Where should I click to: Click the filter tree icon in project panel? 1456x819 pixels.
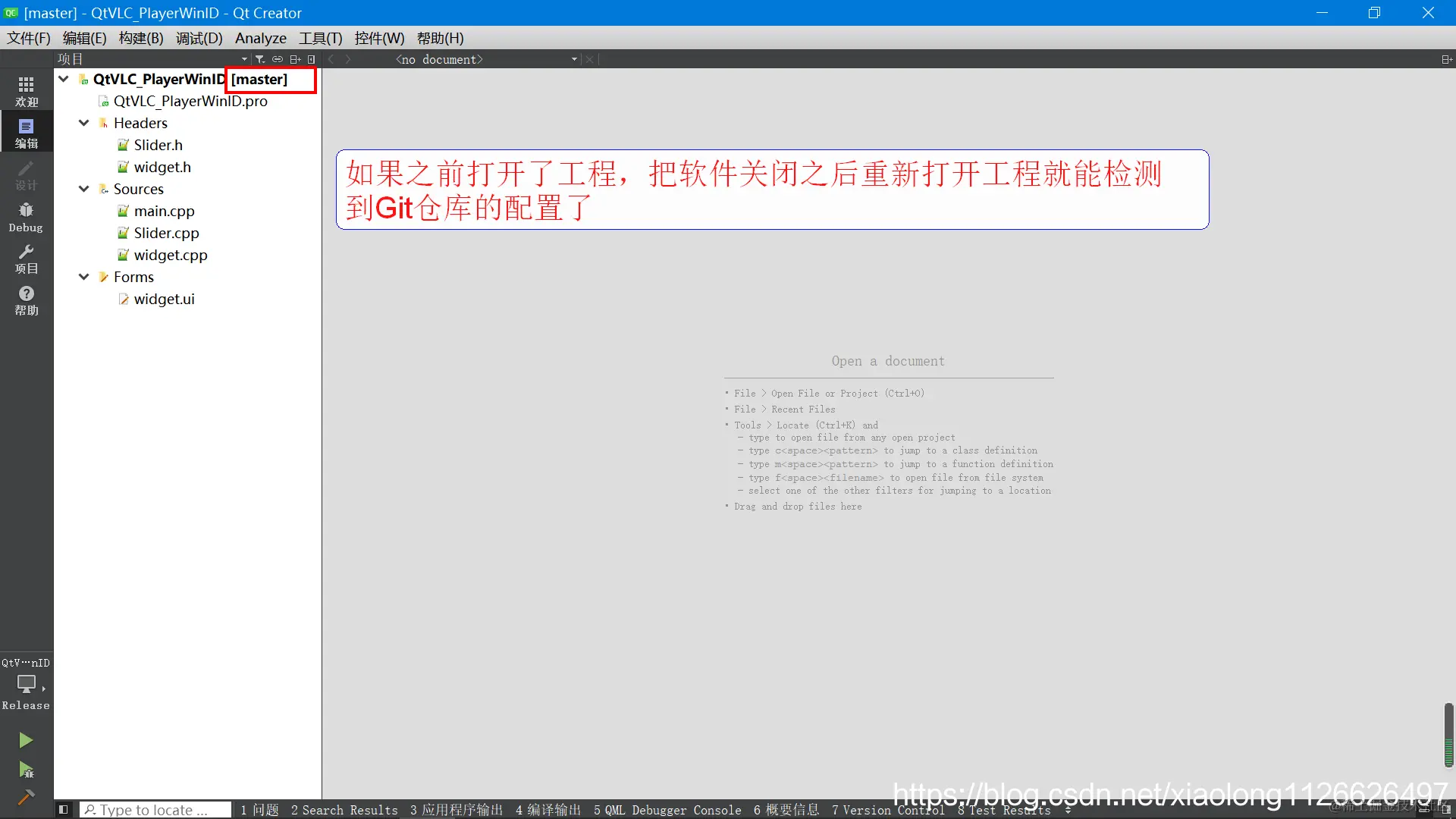(259, 59)
